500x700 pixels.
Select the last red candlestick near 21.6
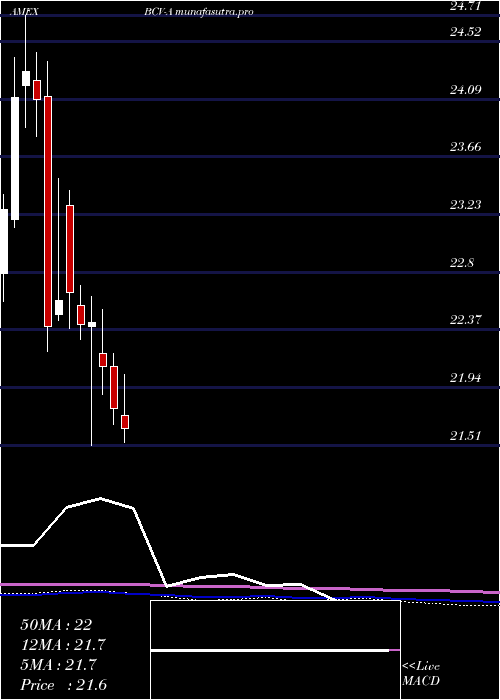[125, 422]
